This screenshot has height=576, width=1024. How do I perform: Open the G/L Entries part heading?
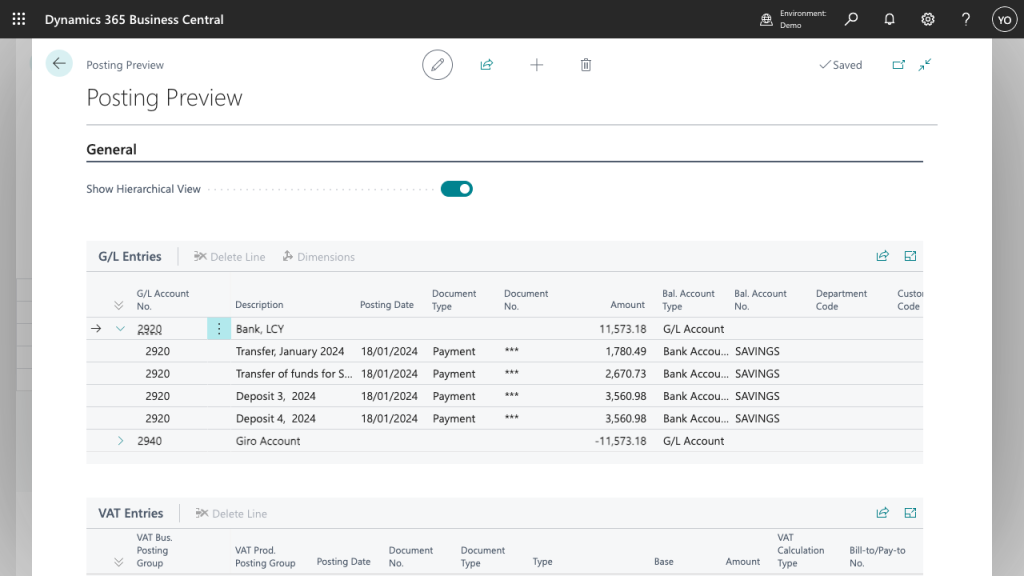point(130,257)
